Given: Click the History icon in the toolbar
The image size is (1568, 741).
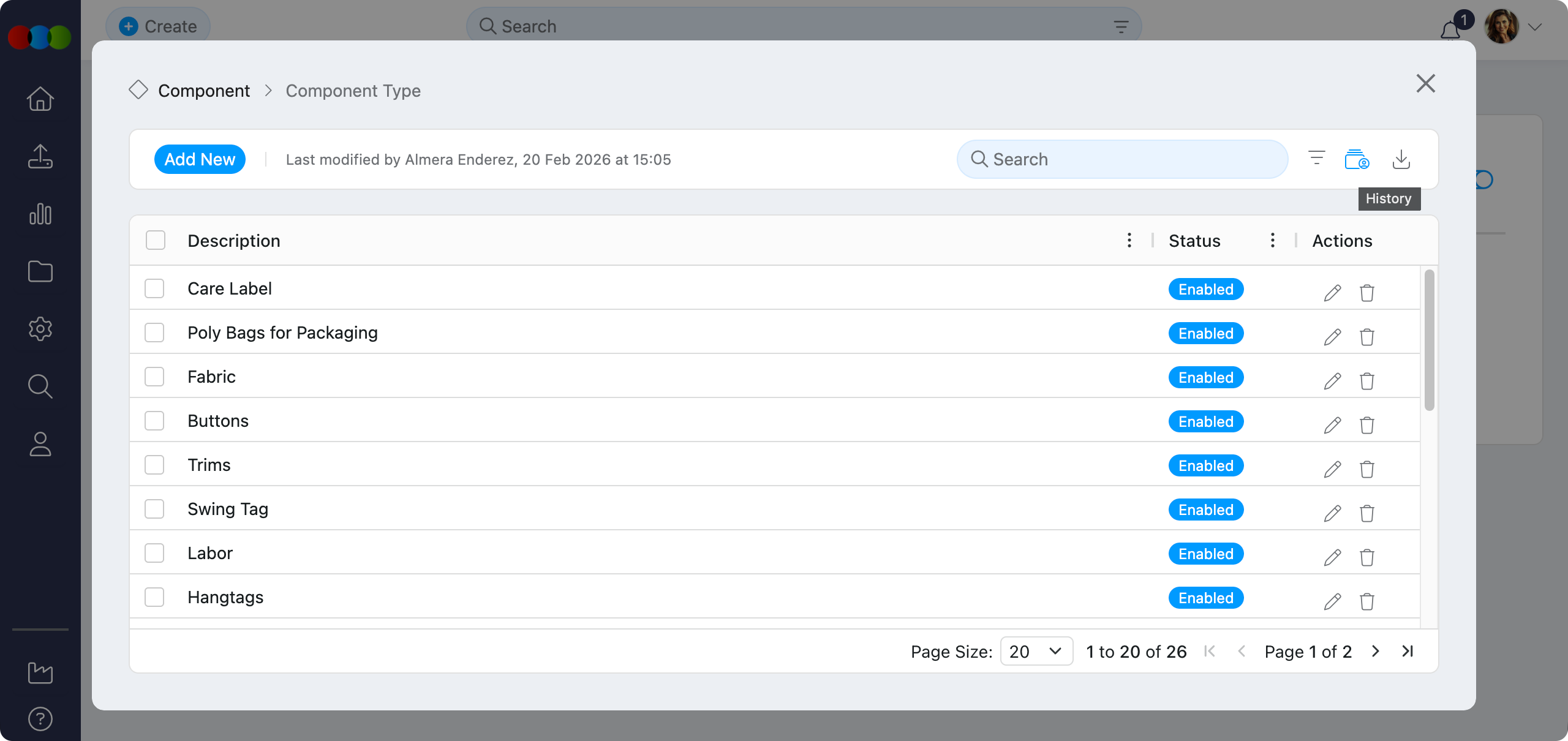Looking at the screenshot, I should tap(1356, 159).
